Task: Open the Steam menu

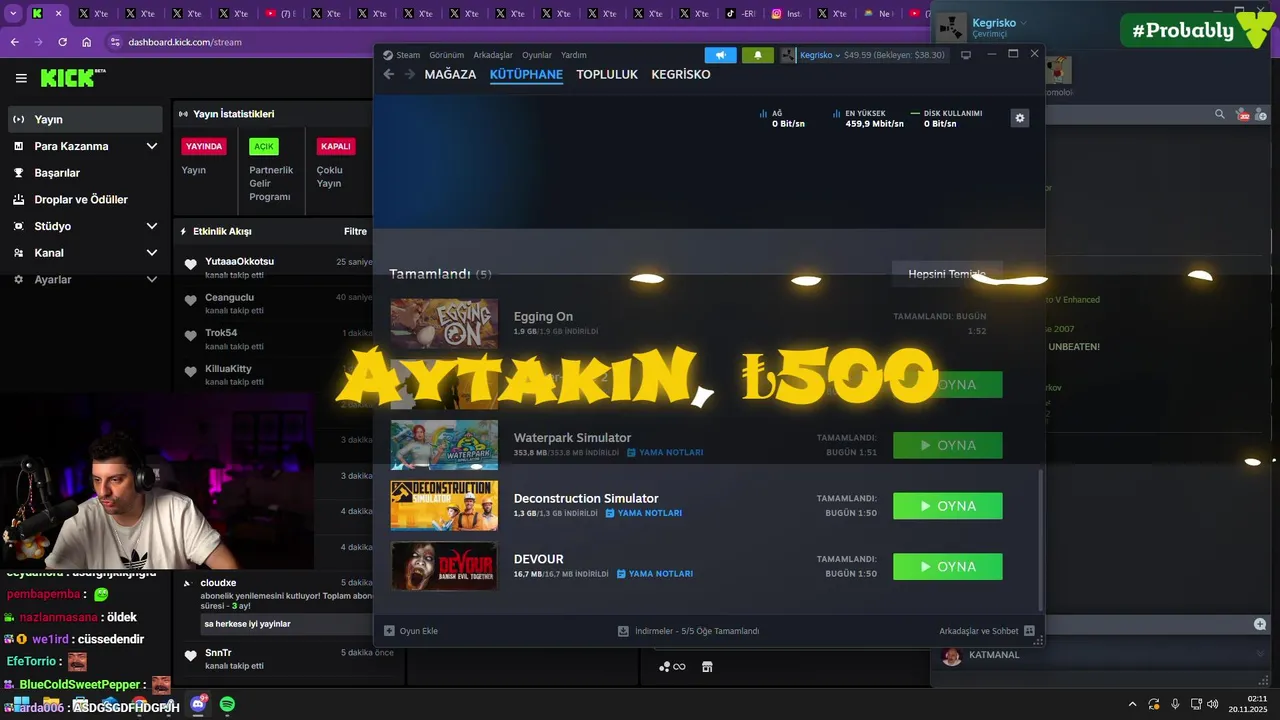Action: (x=408, y=55)
